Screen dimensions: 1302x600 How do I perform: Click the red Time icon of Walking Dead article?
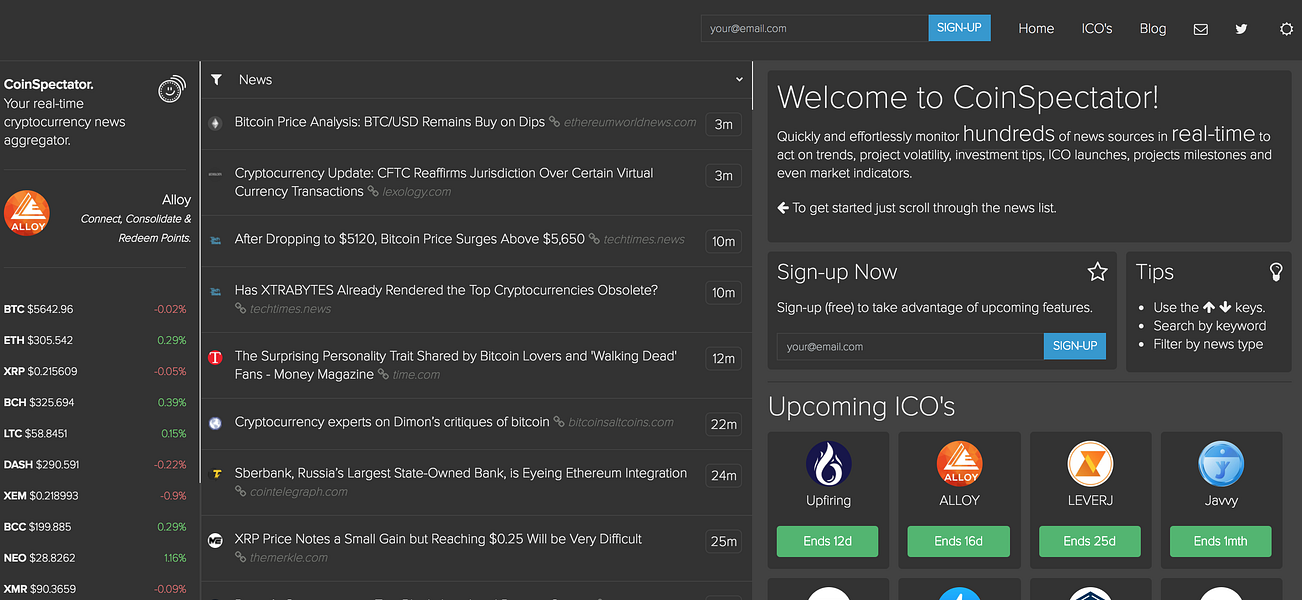click(x=215, y=357)
